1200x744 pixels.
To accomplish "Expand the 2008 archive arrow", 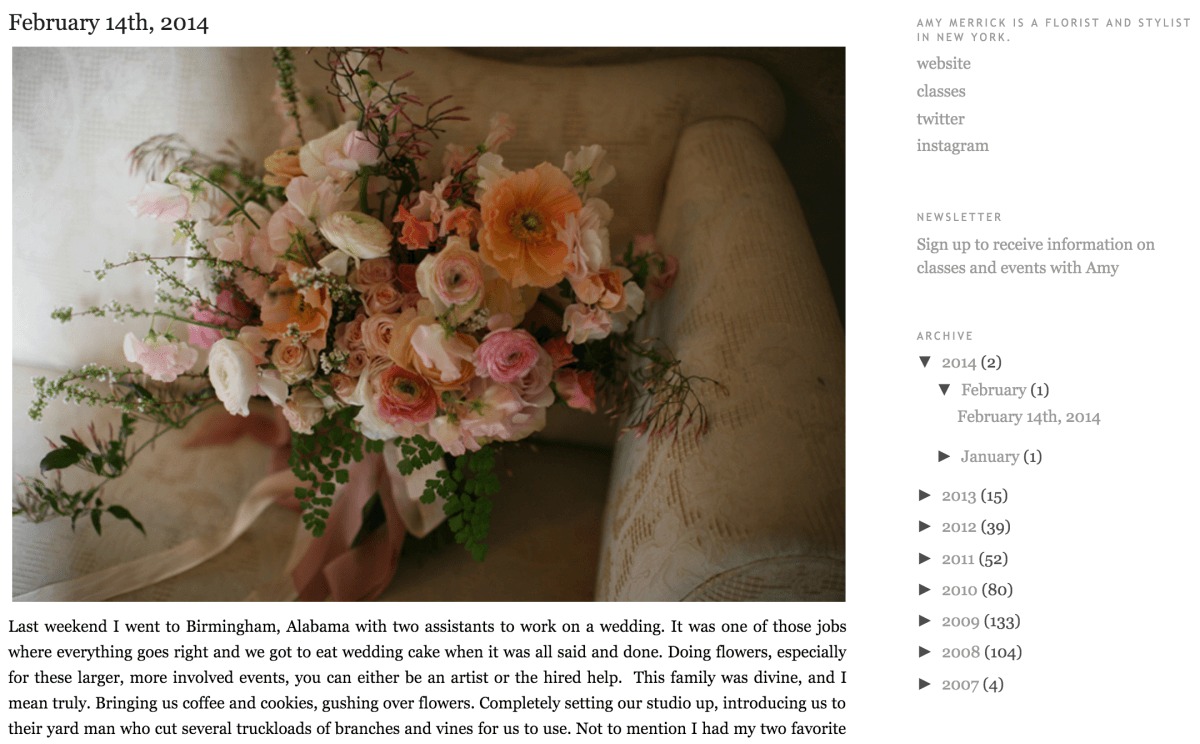I will tap(925, 652).
